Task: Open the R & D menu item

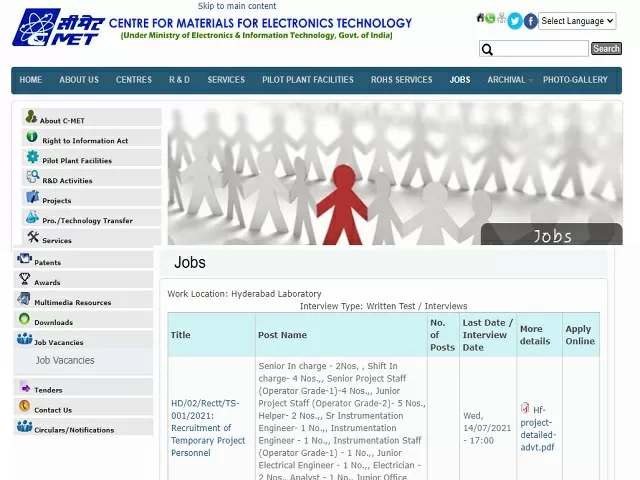Action: tap(179, 80)
